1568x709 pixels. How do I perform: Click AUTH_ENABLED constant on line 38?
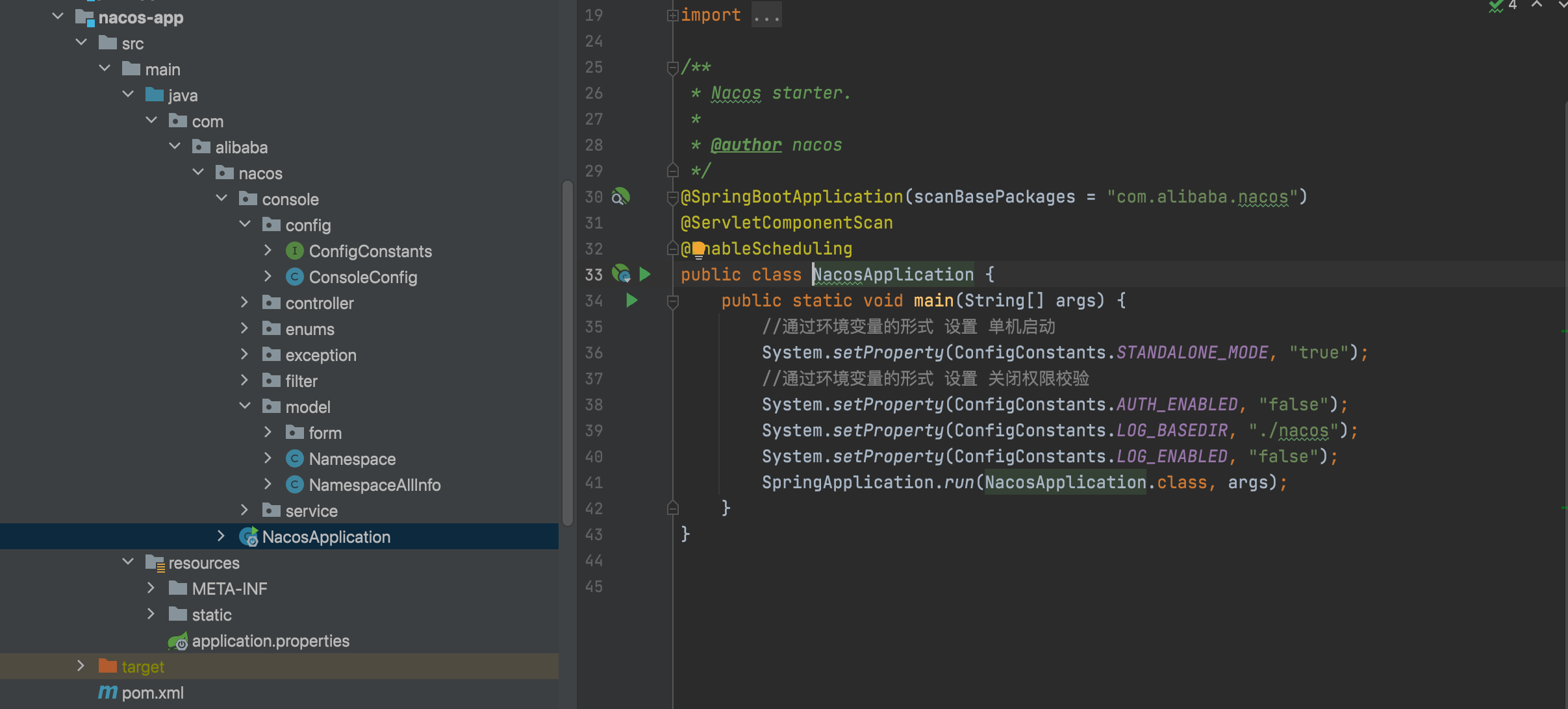(1177, 404)
